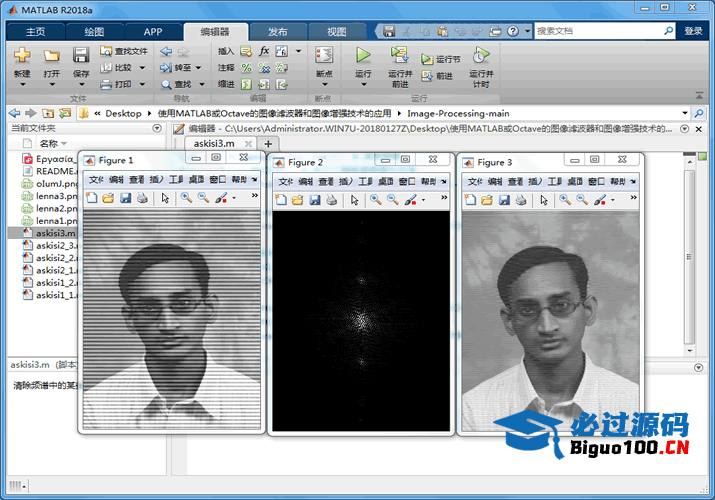Click the askisi3.m editor tab
The image size is (715, 500).
click(214, 144)
